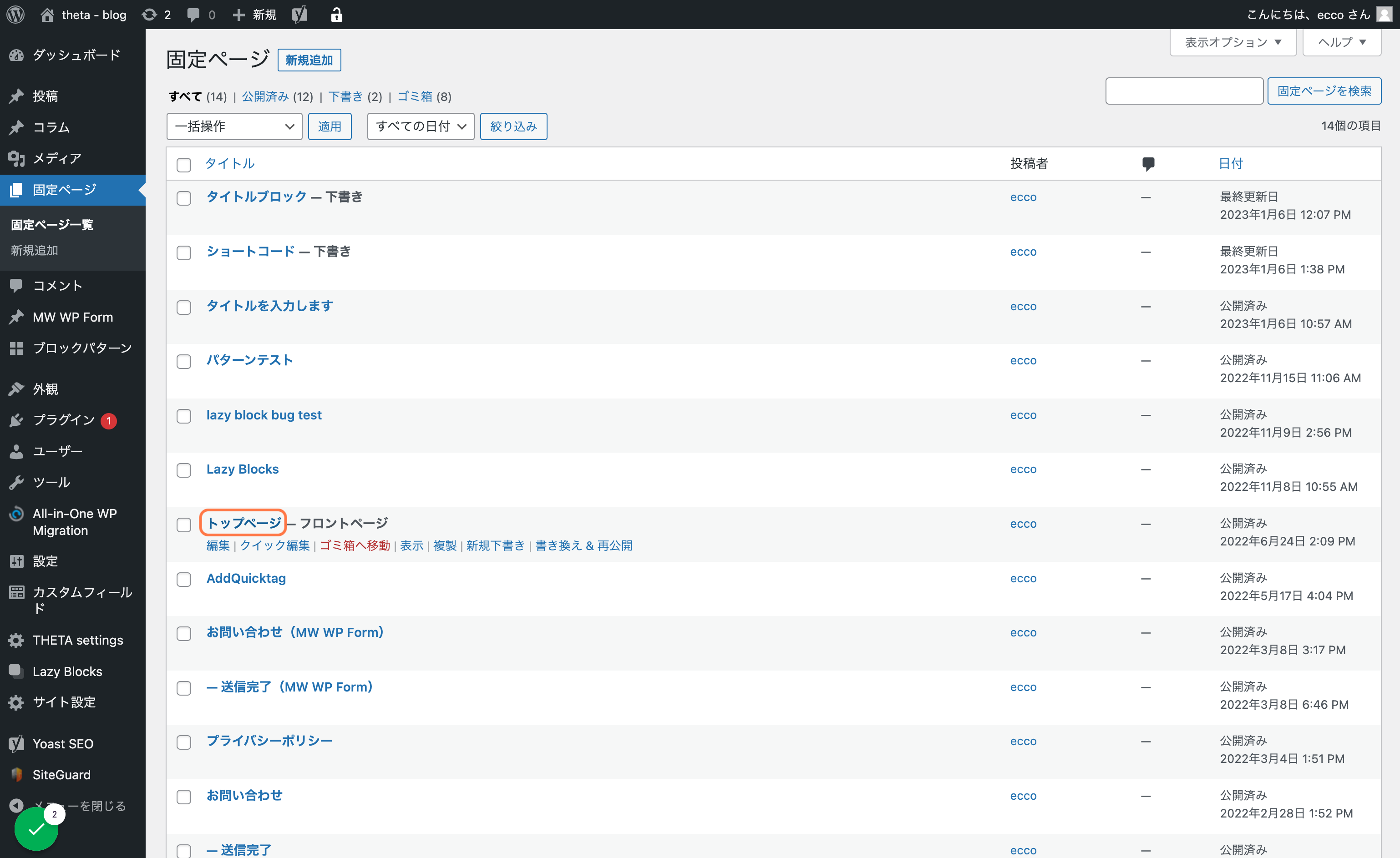Focus the page search input field
The height and width of the screenshot is (858, 1400).
pos(1184,91)
